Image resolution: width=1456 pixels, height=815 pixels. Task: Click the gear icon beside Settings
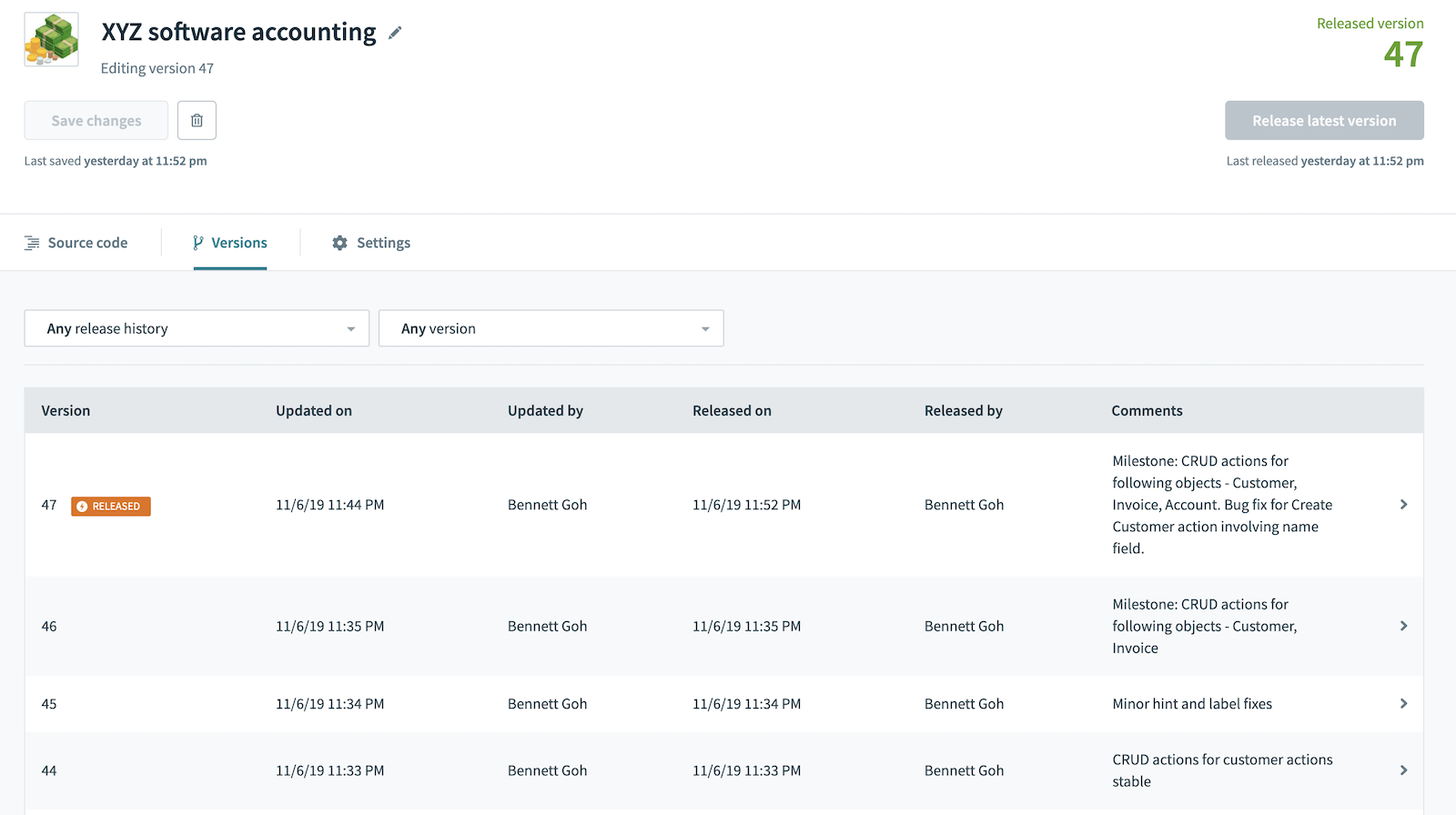[x=339, y=243]
